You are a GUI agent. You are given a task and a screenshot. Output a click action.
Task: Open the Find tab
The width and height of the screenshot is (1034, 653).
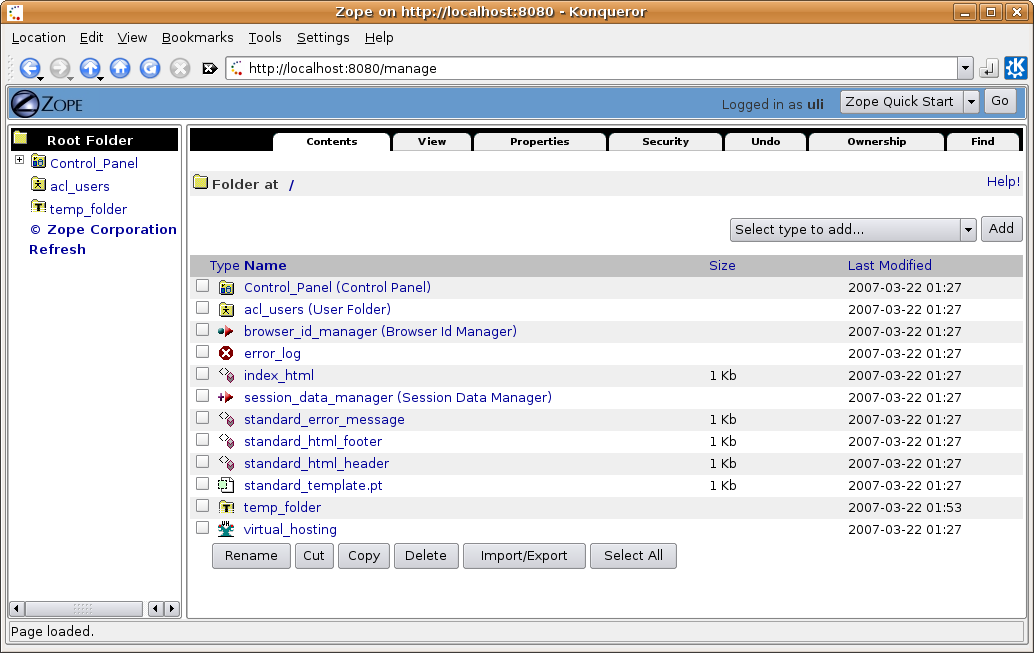coord(983,142)
